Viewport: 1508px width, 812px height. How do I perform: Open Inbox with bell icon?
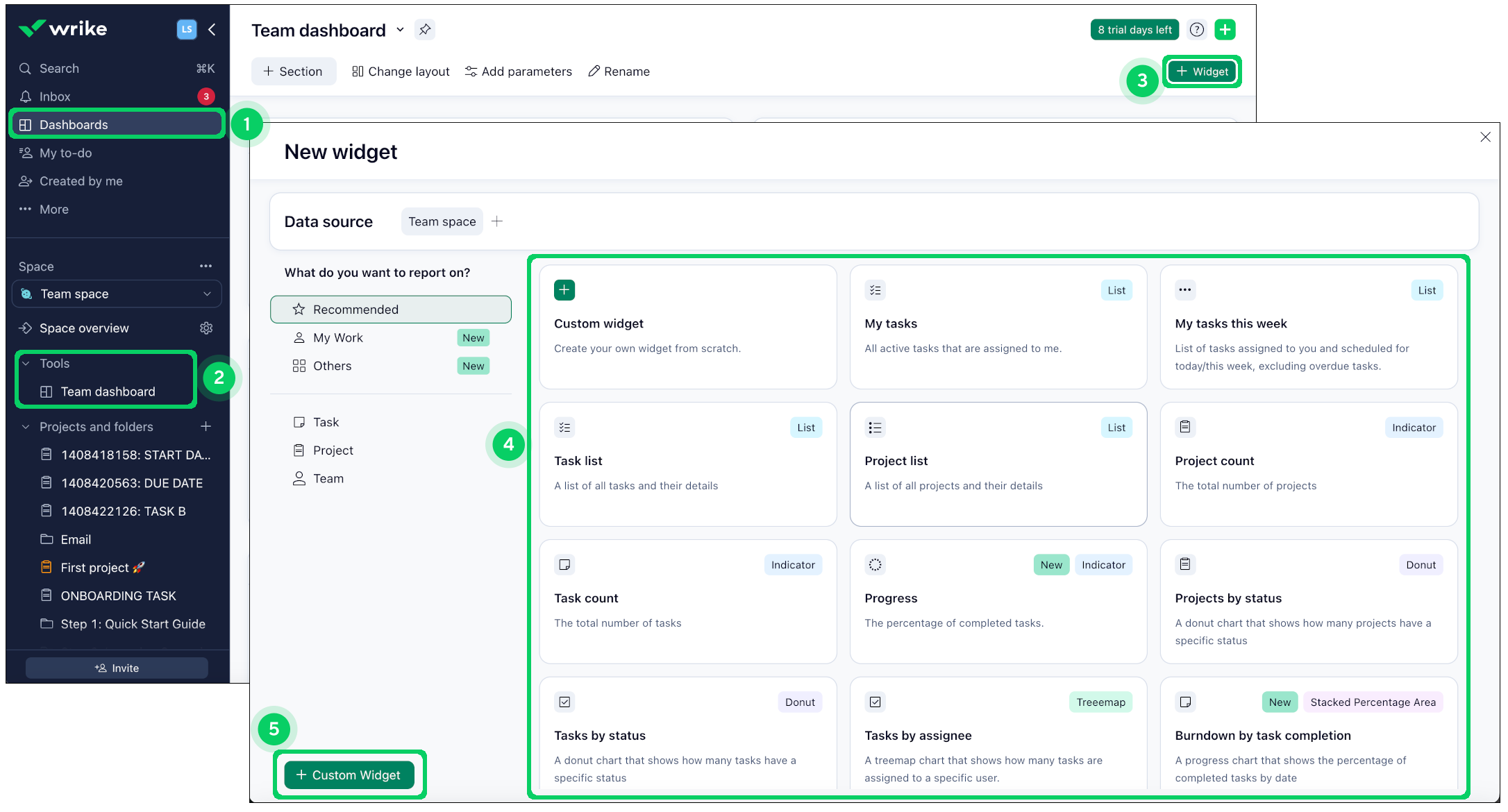(55, 96)
